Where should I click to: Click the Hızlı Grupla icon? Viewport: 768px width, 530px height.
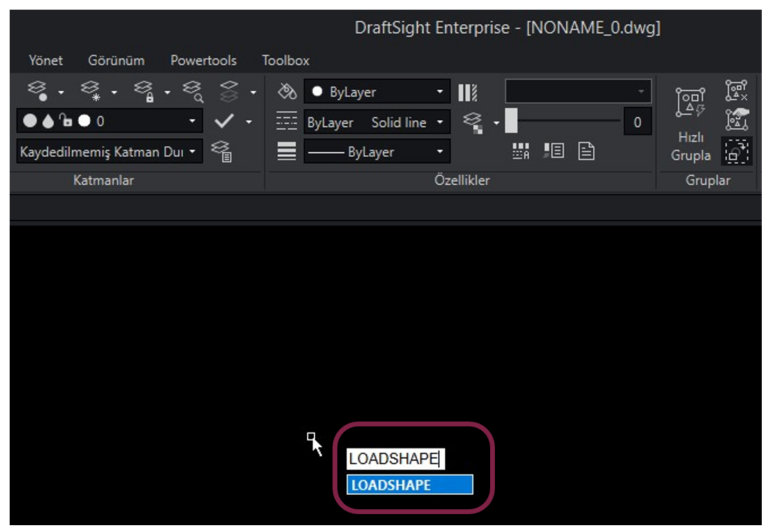[x=690, y=102]
